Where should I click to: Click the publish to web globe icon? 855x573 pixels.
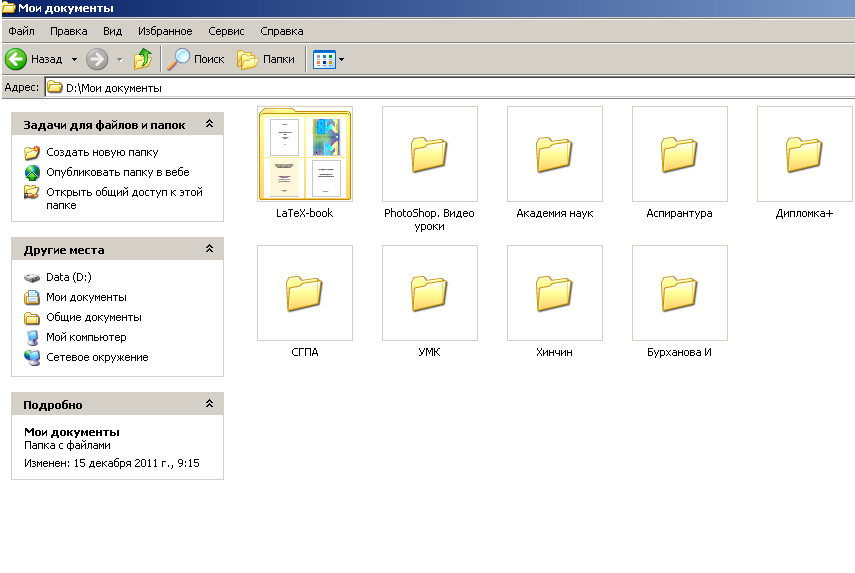point(32,173)
